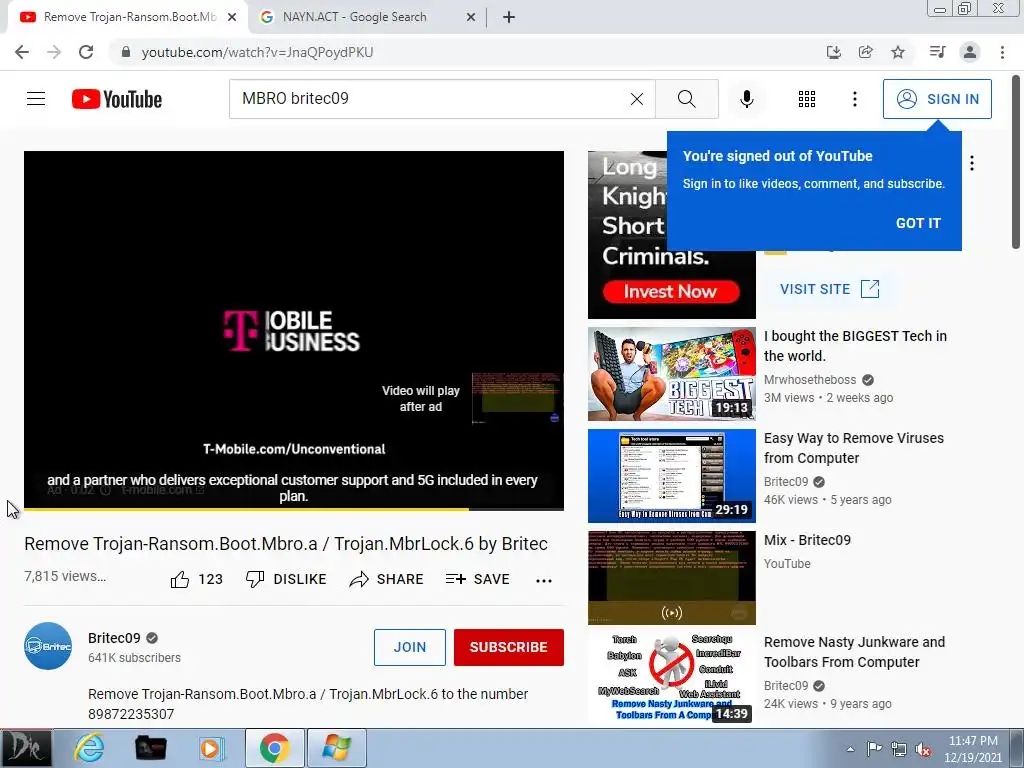Click the DISLIKE button
This screenshot has width=1024, height=768.
point(286,579)
